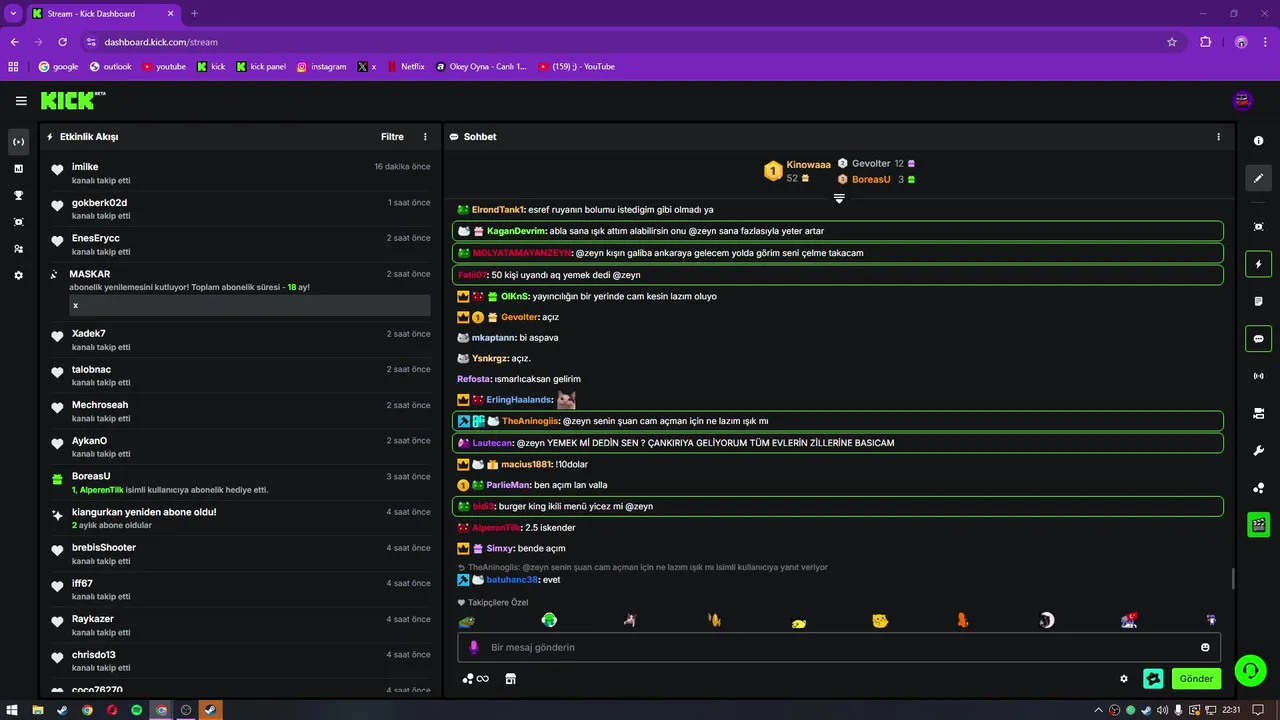Click the pencil edit icon in the right sidebar
Image resolution: width=1280 pixels, height=720 pixels.
(x=1259, y=178)
